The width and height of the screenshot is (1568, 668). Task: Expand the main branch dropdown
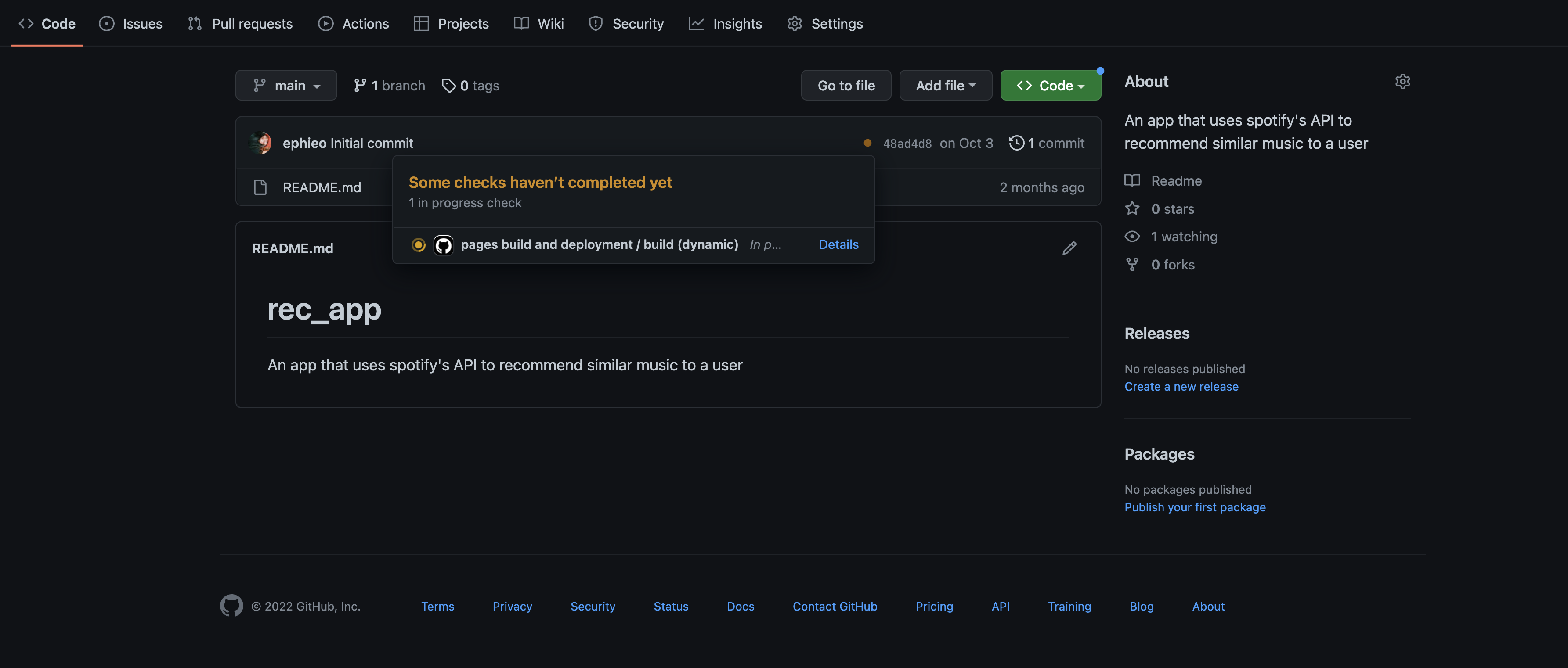coord(286,85)
